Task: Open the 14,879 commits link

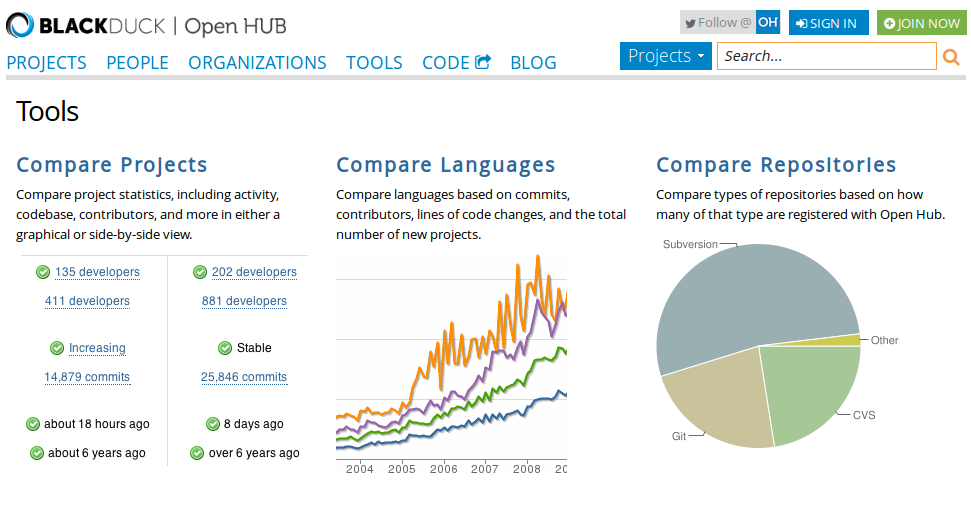Action: click(x=87, y=377)
